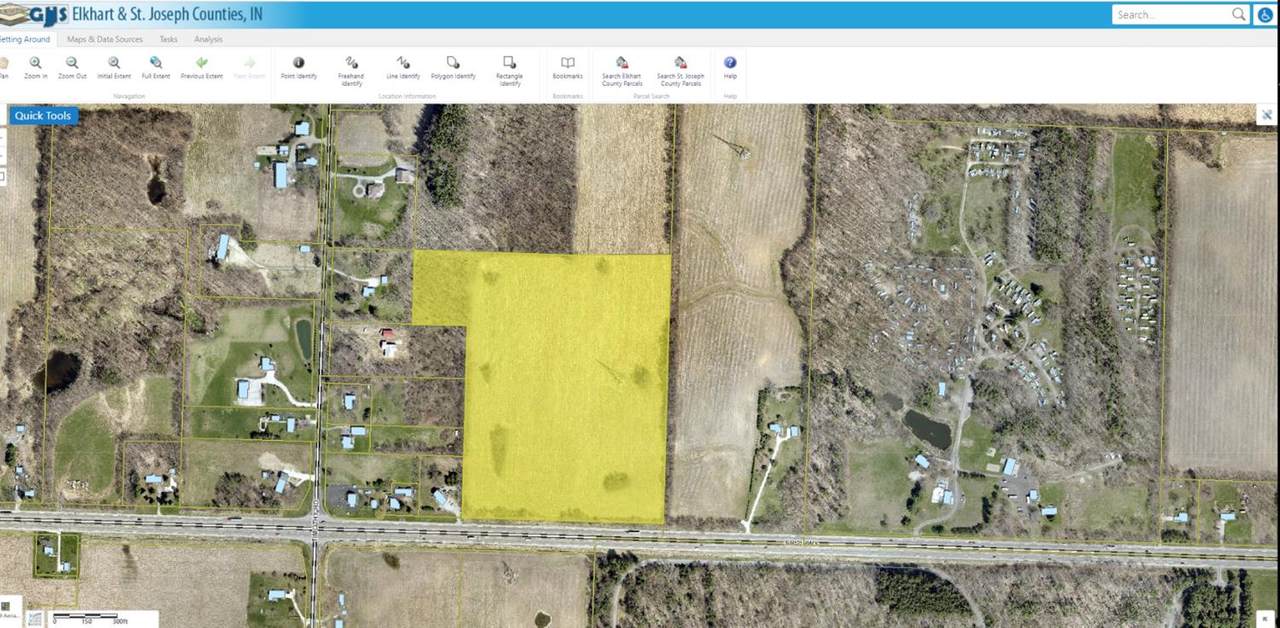Go to Initial Extent

[114, 67]
